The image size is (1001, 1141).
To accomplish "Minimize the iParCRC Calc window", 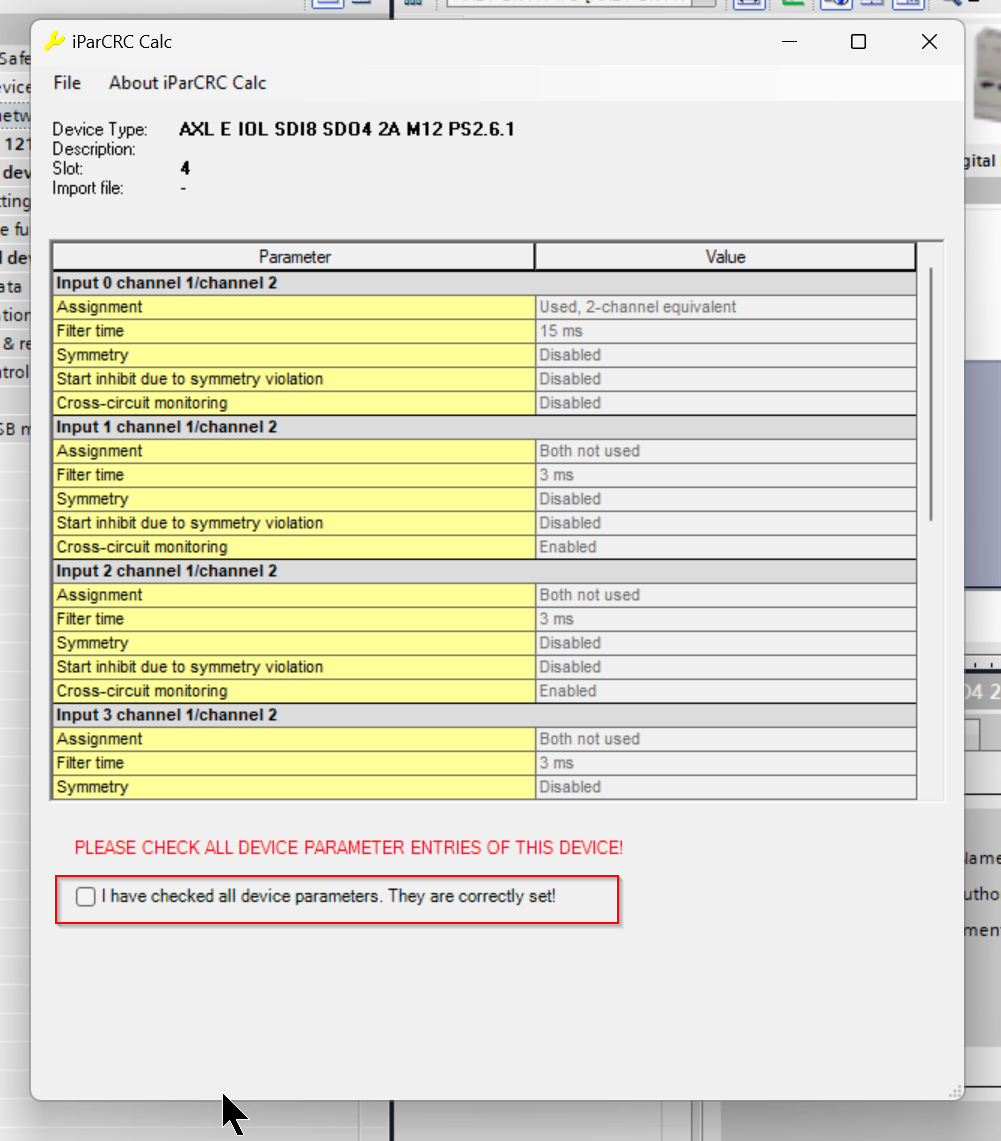I will tap(789, 41).
